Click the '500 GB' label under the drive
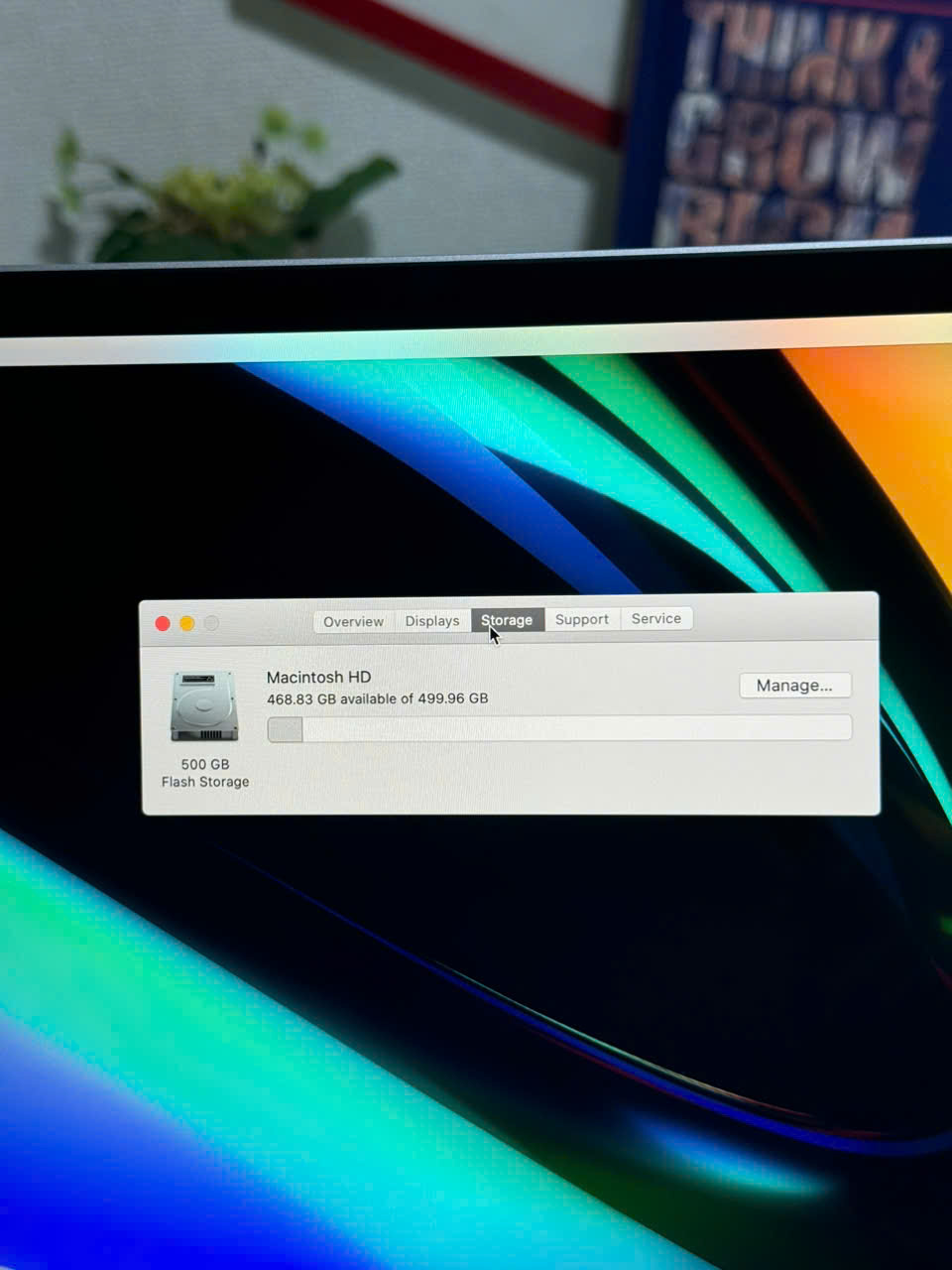This screenshot has width=952, height=1270. [205, 764]
